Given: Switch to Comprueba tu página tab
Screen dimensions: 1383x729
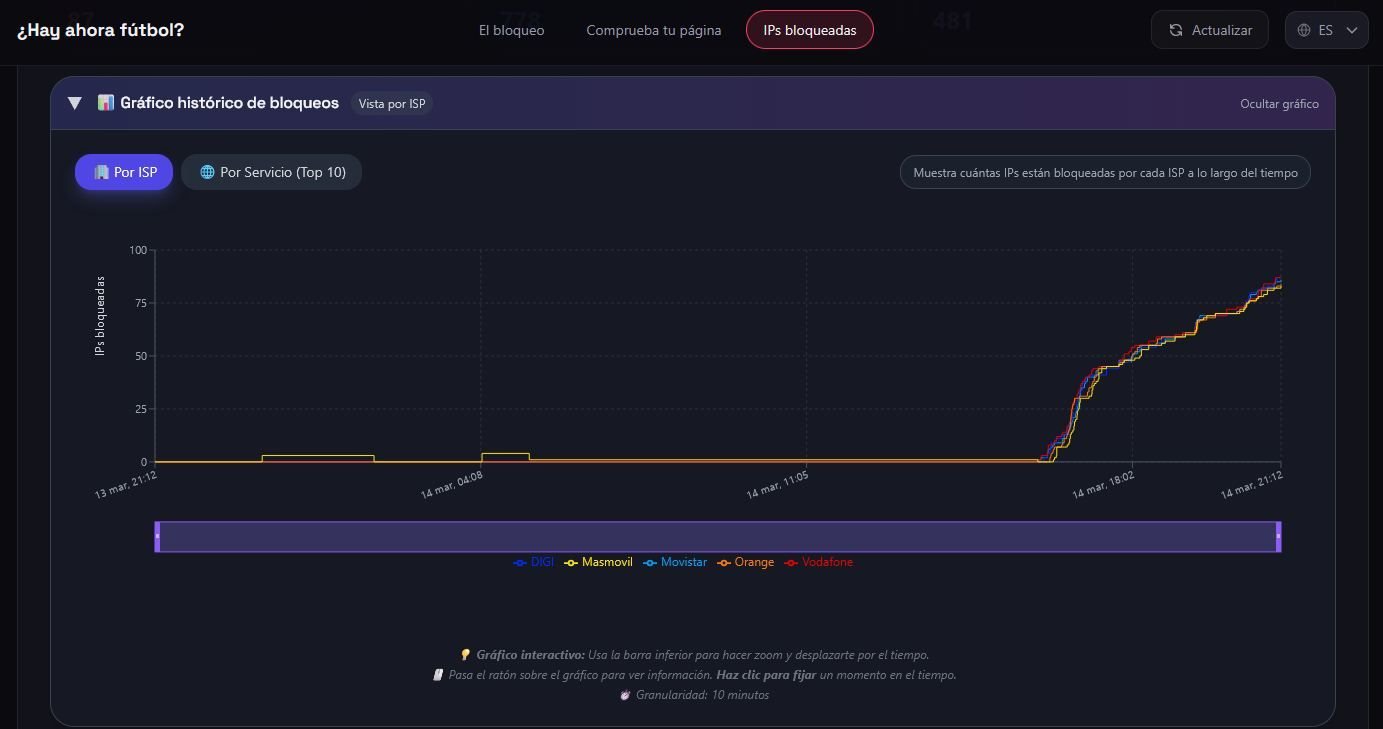Looking at the screenshot, I should [653, 30].
